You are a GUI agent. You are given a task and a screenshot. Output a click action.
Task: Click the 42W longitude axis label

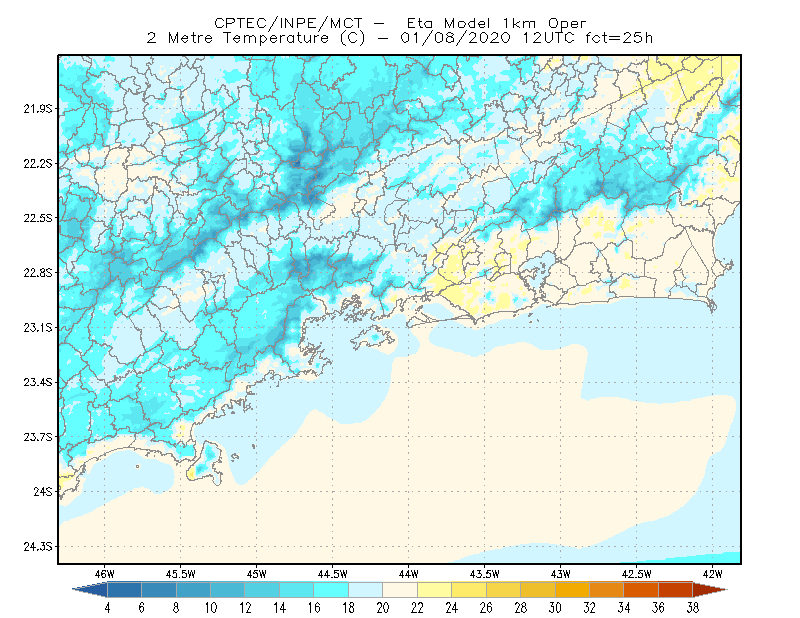coord(712,574)
